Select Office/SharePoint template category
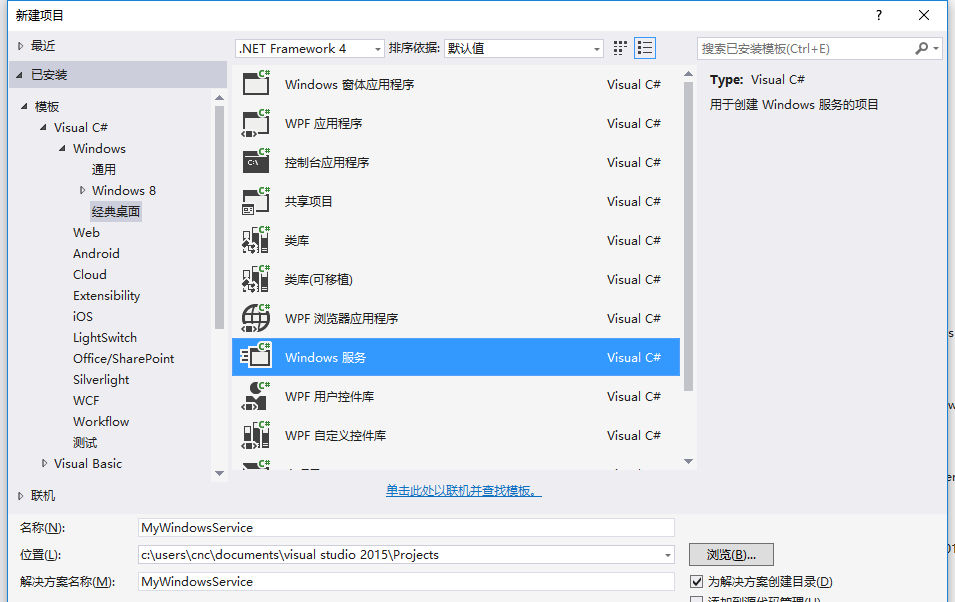The width and height of the screenshot is (955, 602). point(124,358)
